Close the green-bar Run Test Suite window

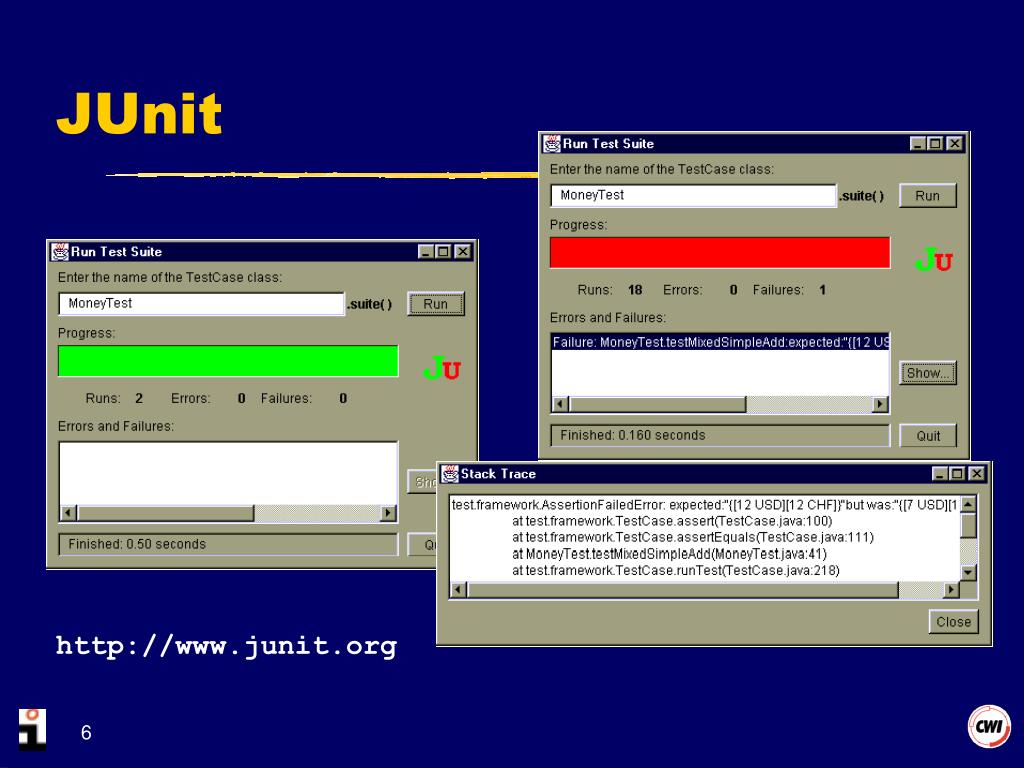[x=462, y=251]
